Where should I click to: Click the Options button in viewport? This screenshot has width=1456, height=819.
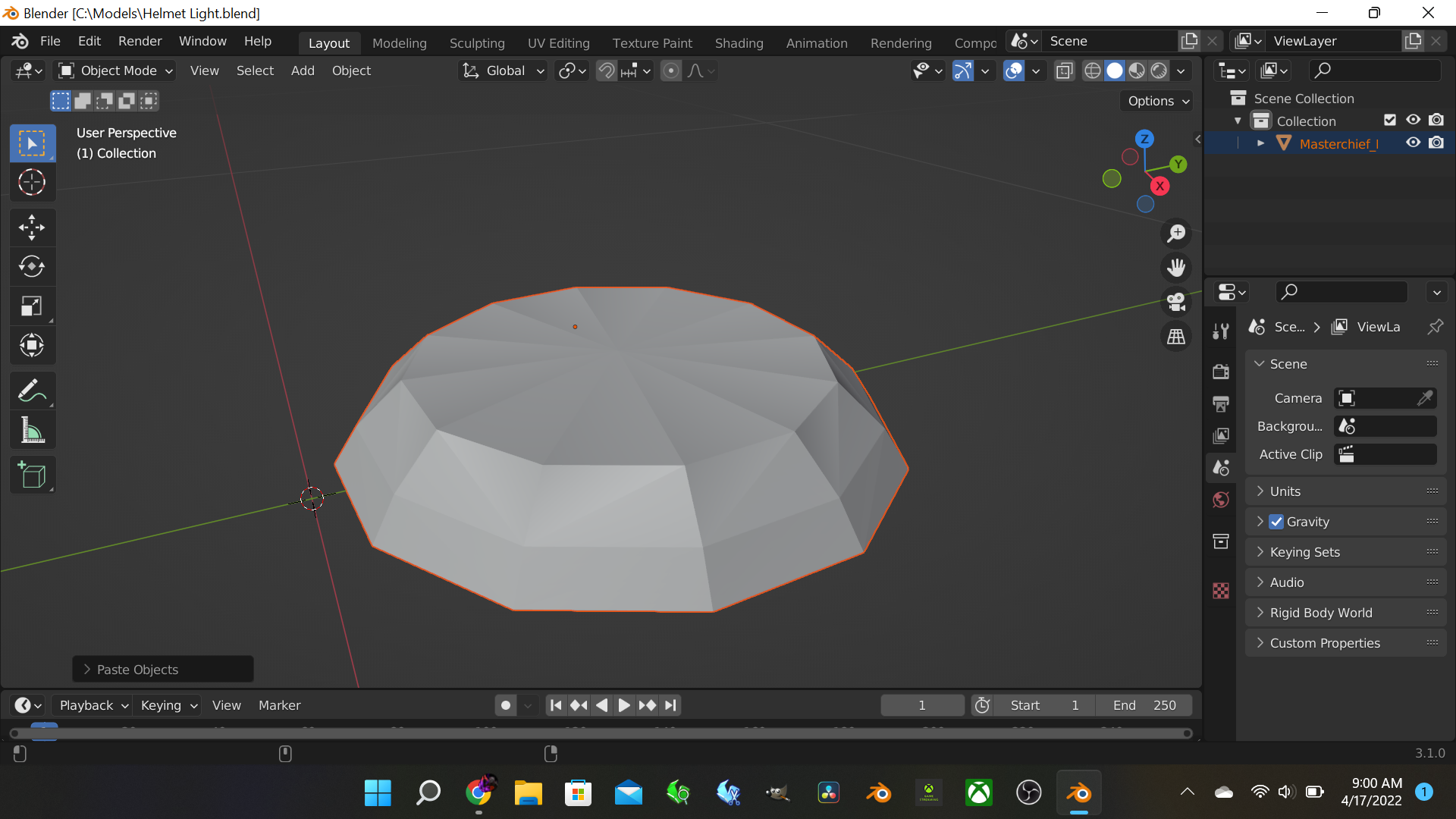point(1158,101)
